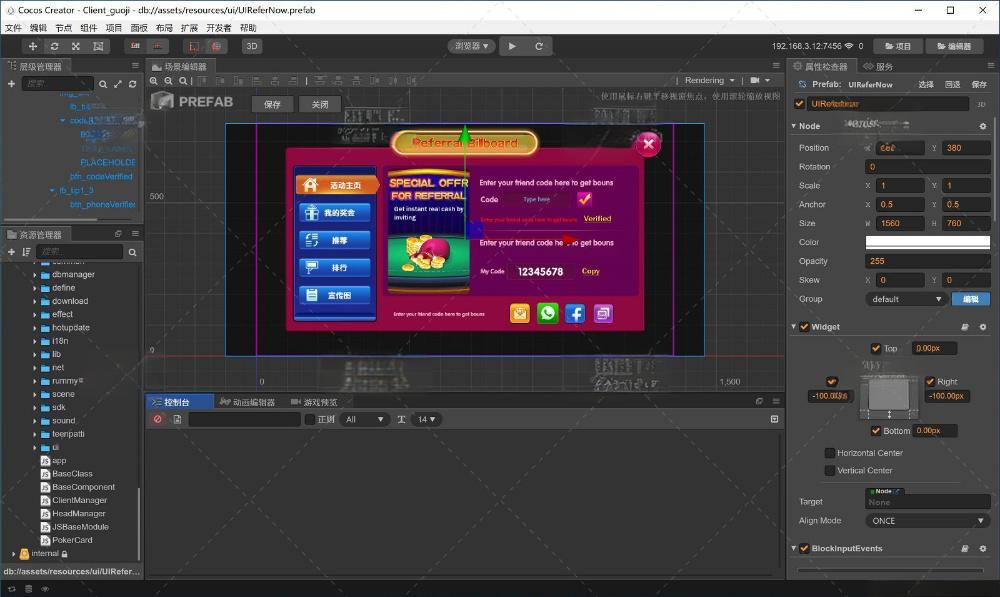
Task: Open the Group default dropdown
Action: click(907, 299)
